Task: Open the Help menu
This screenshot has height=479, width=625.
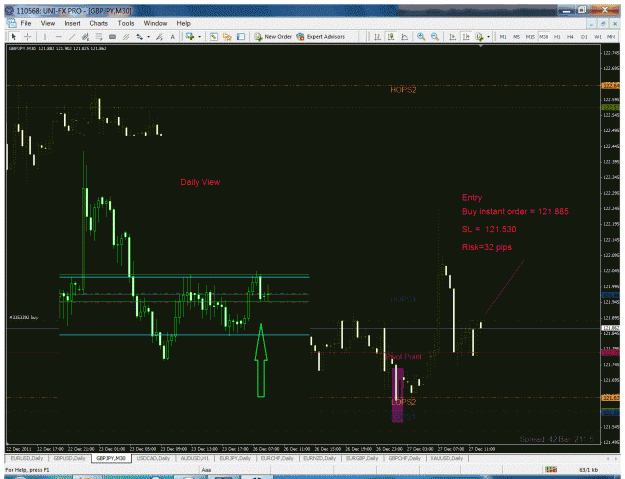Action: 183,24
